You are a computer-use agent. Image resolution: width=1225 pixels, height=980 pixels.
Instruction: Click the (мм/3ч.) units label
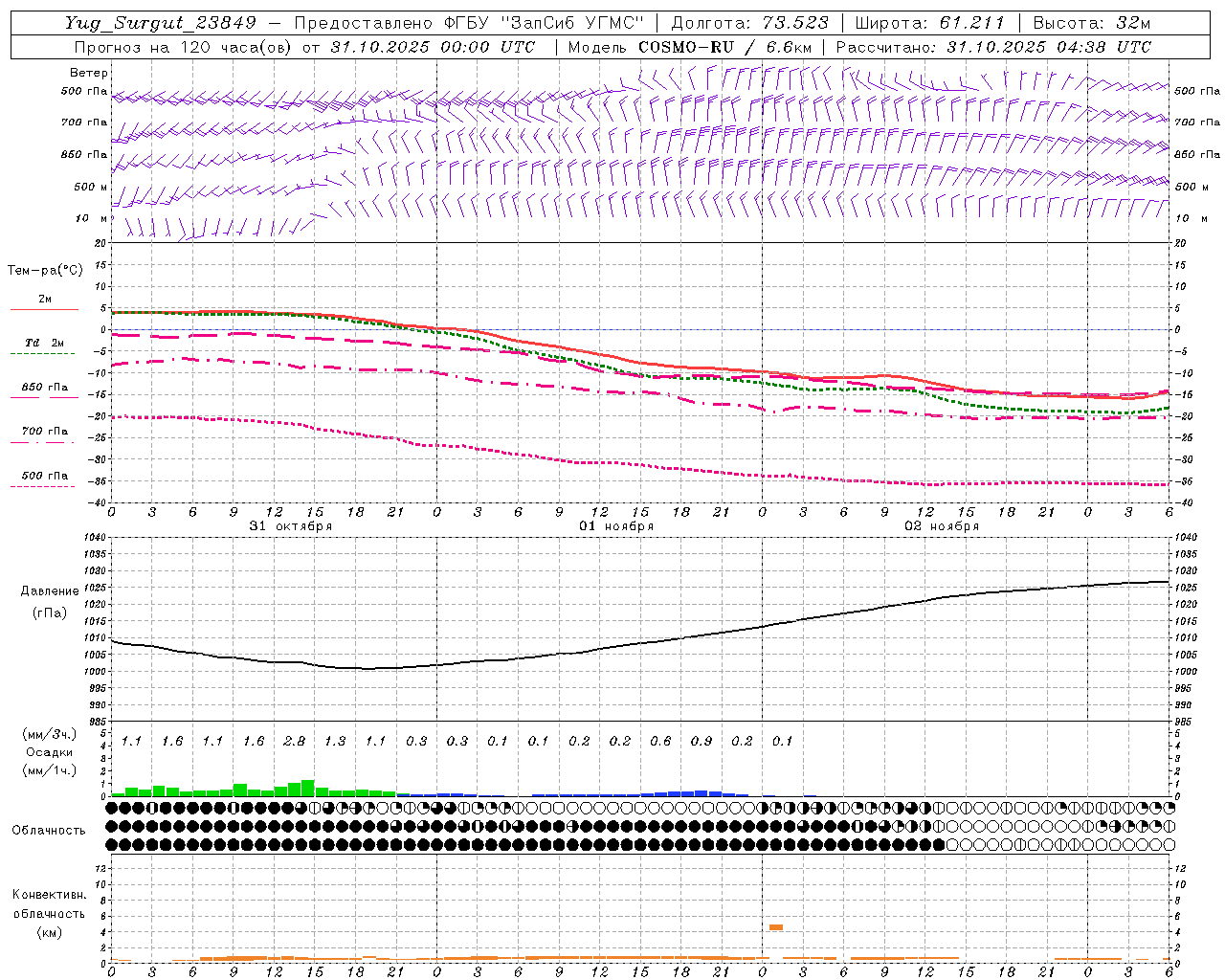(49, 734)
